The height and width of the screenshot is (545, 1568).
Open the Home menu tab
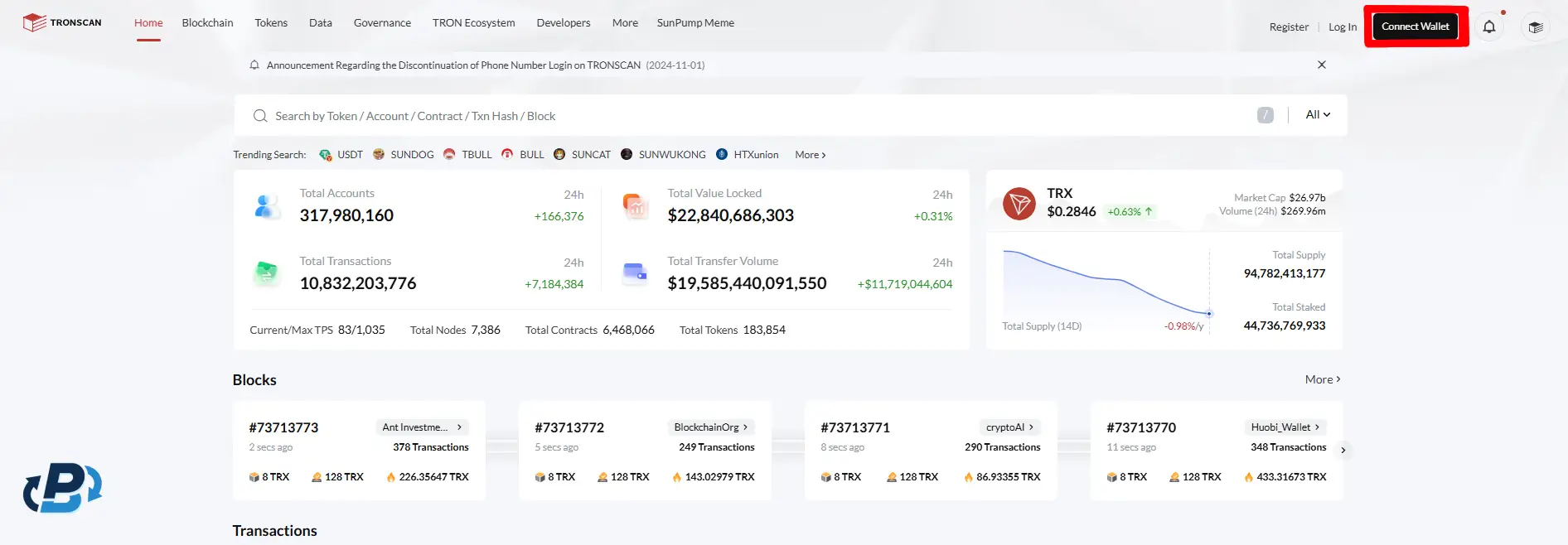pos(148,23)
